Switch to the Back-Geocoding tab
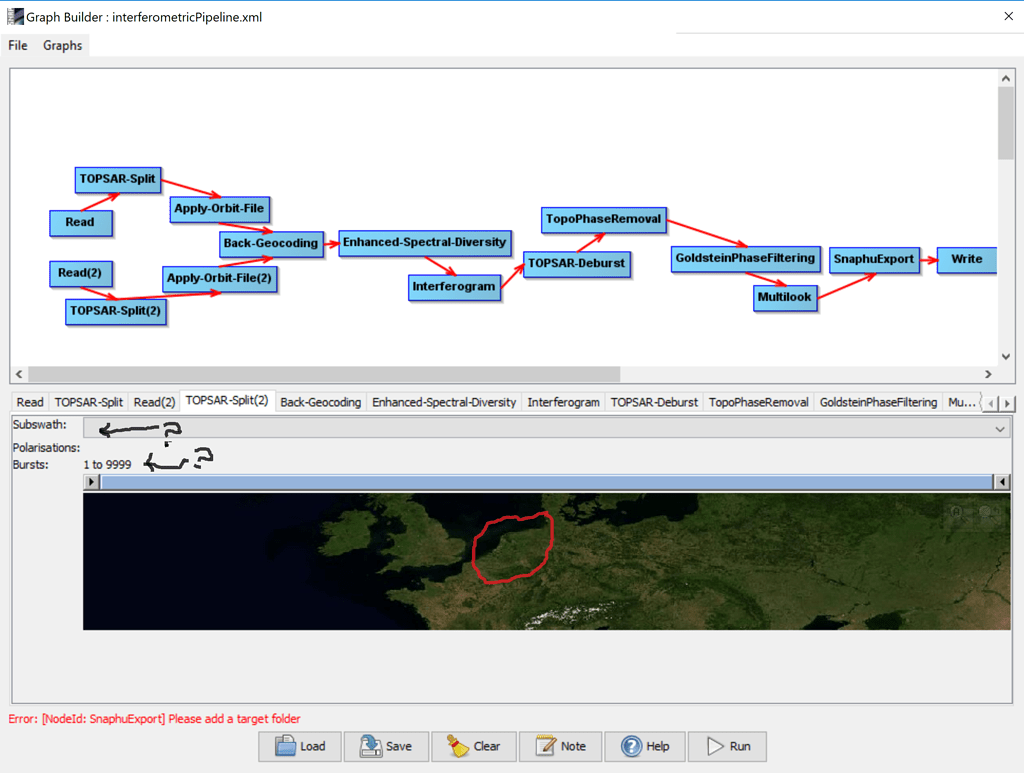Viewport: 1024px width, 773px height. [321, 401]
